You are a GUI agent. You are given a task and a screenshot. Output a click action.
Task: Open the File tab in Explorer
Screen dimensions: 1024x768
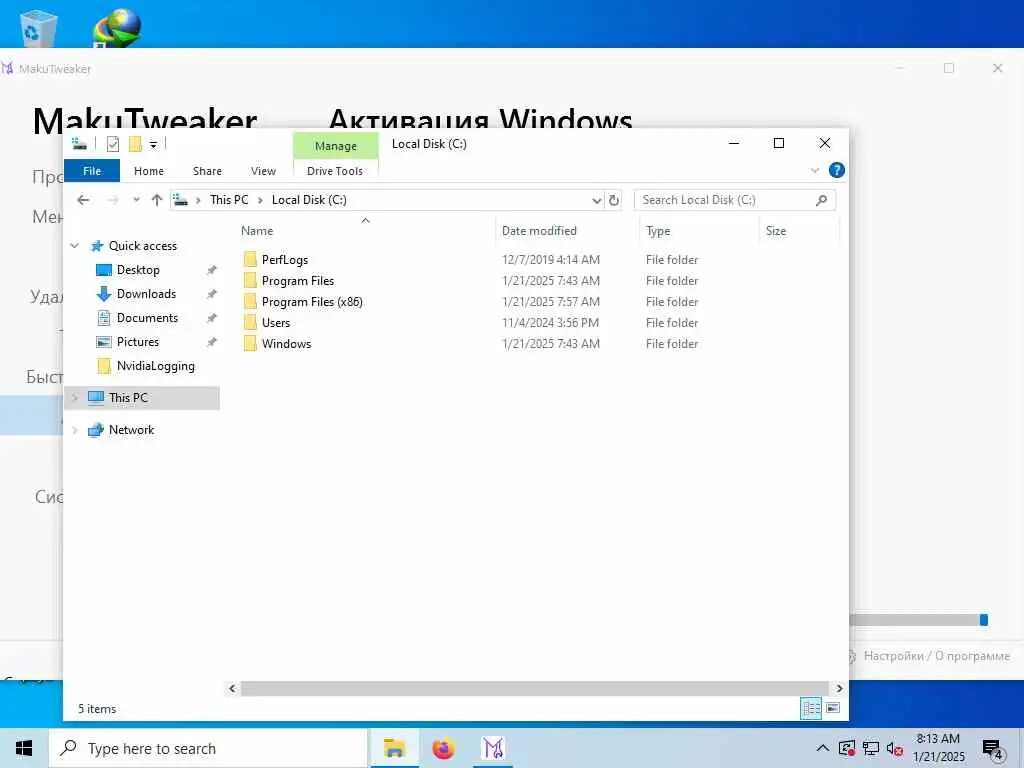point(92,170)
